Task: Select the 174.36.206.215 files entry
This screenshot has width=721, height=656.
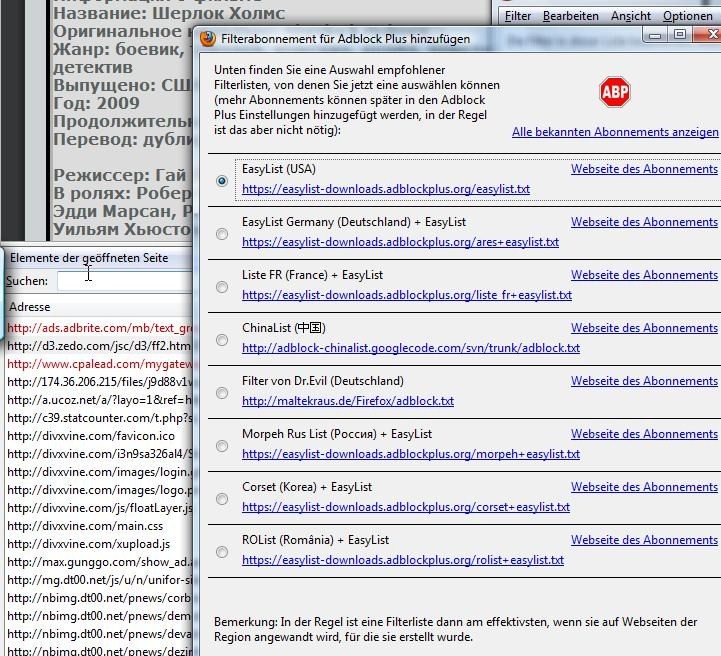Action: (x=99, y=382)
